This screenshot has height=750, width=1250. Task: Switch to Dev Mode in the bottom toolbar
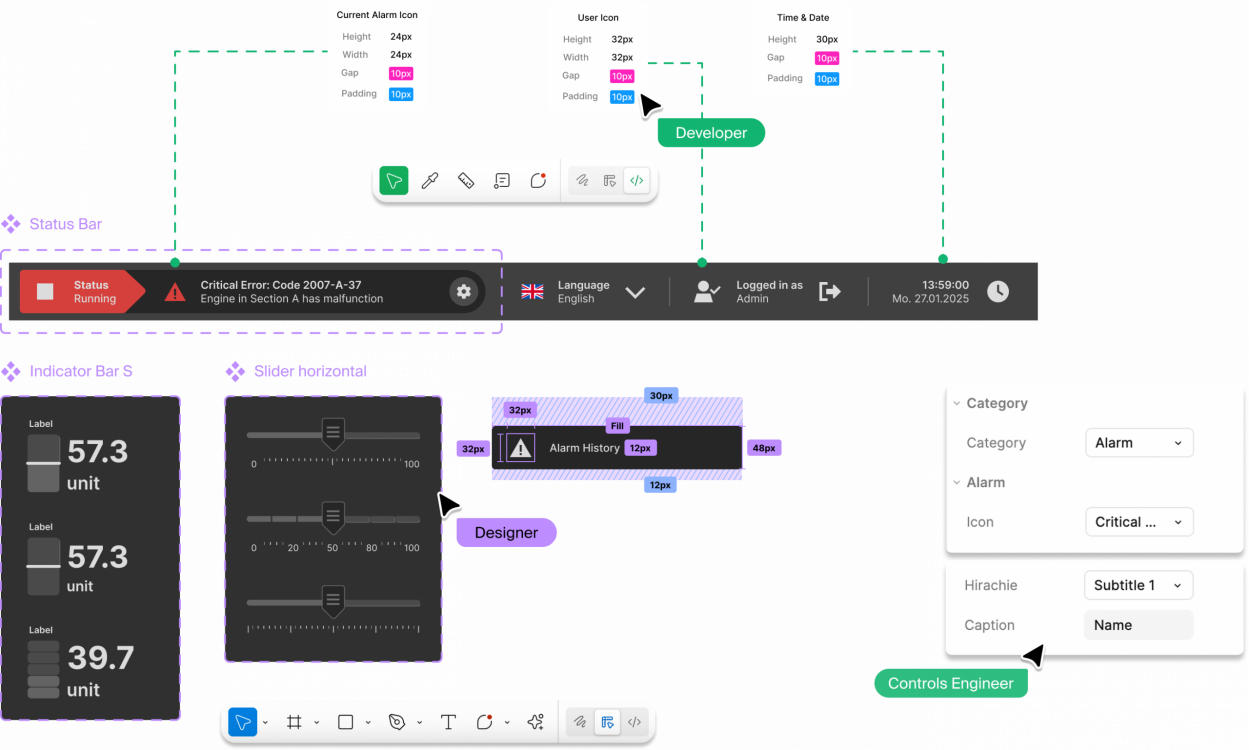[634, 722]
